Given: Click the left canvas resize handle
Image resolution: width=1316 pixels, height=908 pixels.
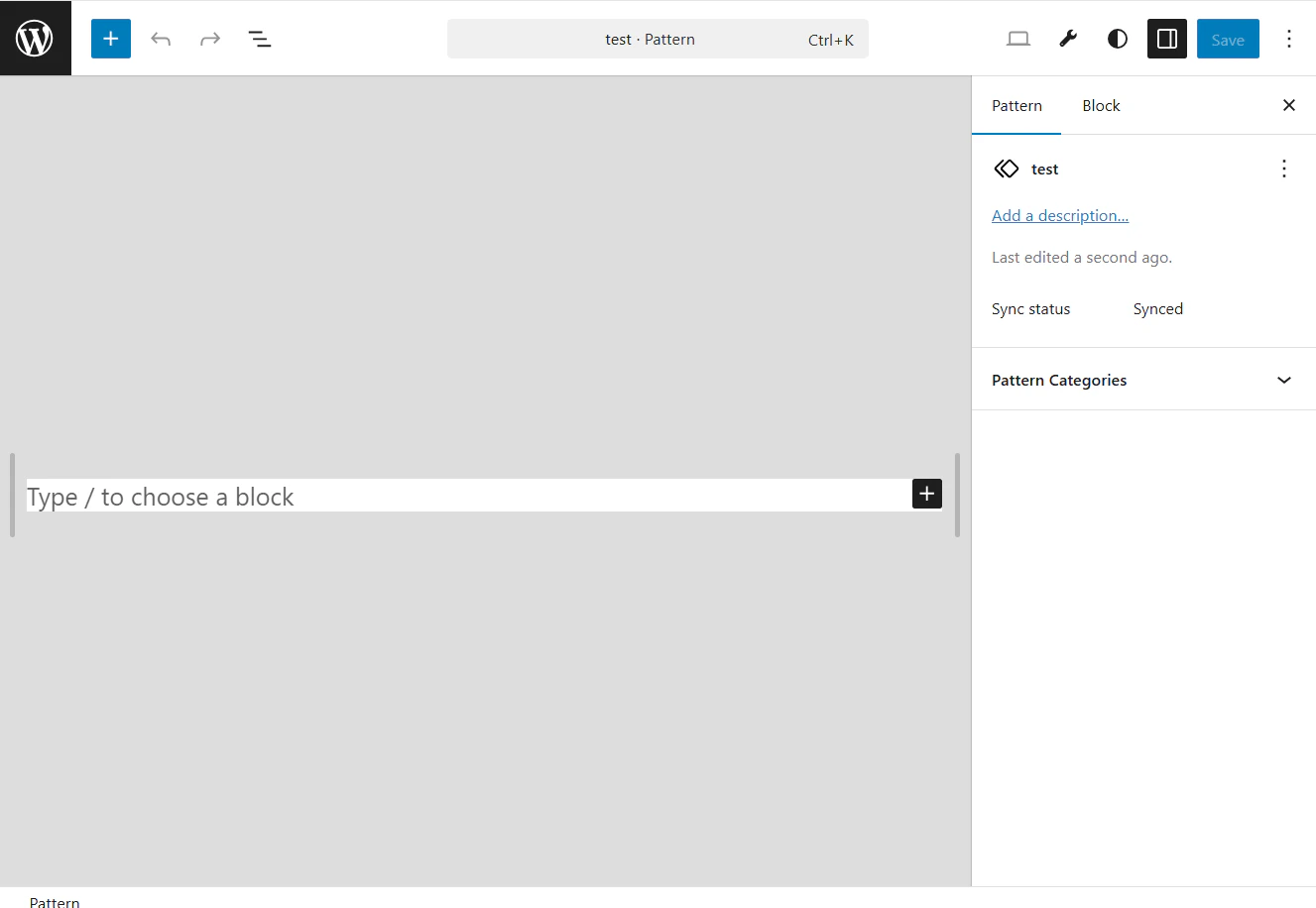Looking at the screenshot, I should (12, 495).
